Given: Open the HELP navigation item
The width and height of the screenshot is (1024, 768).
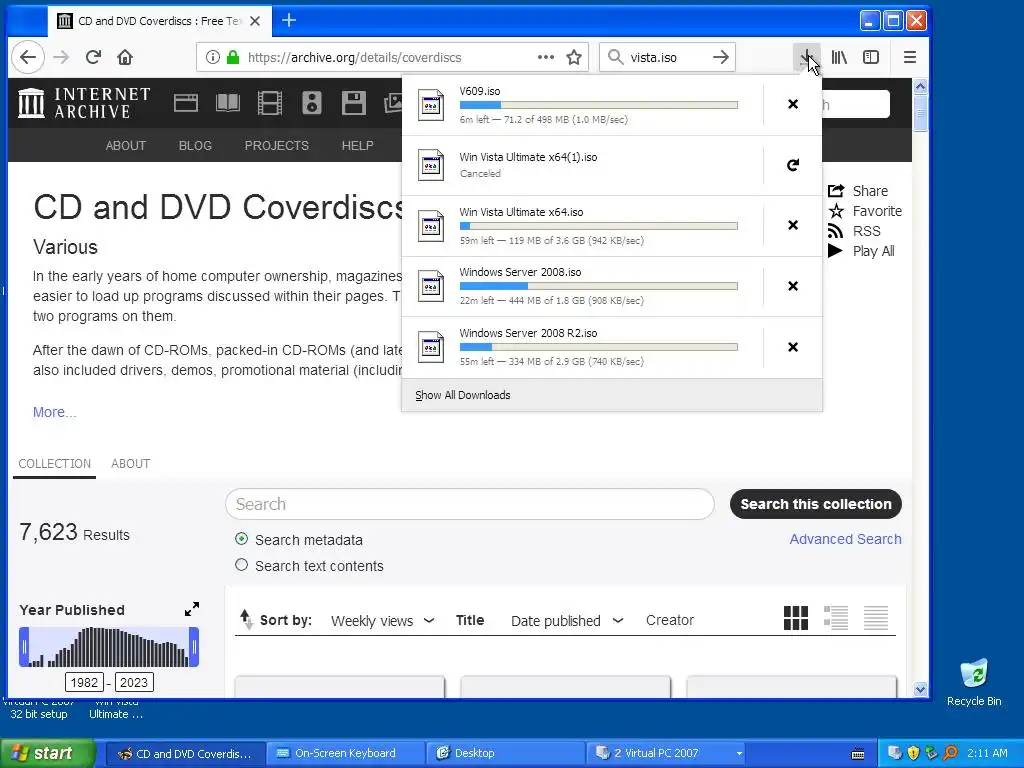Looking at the screenshot, I should pos(357,146).
